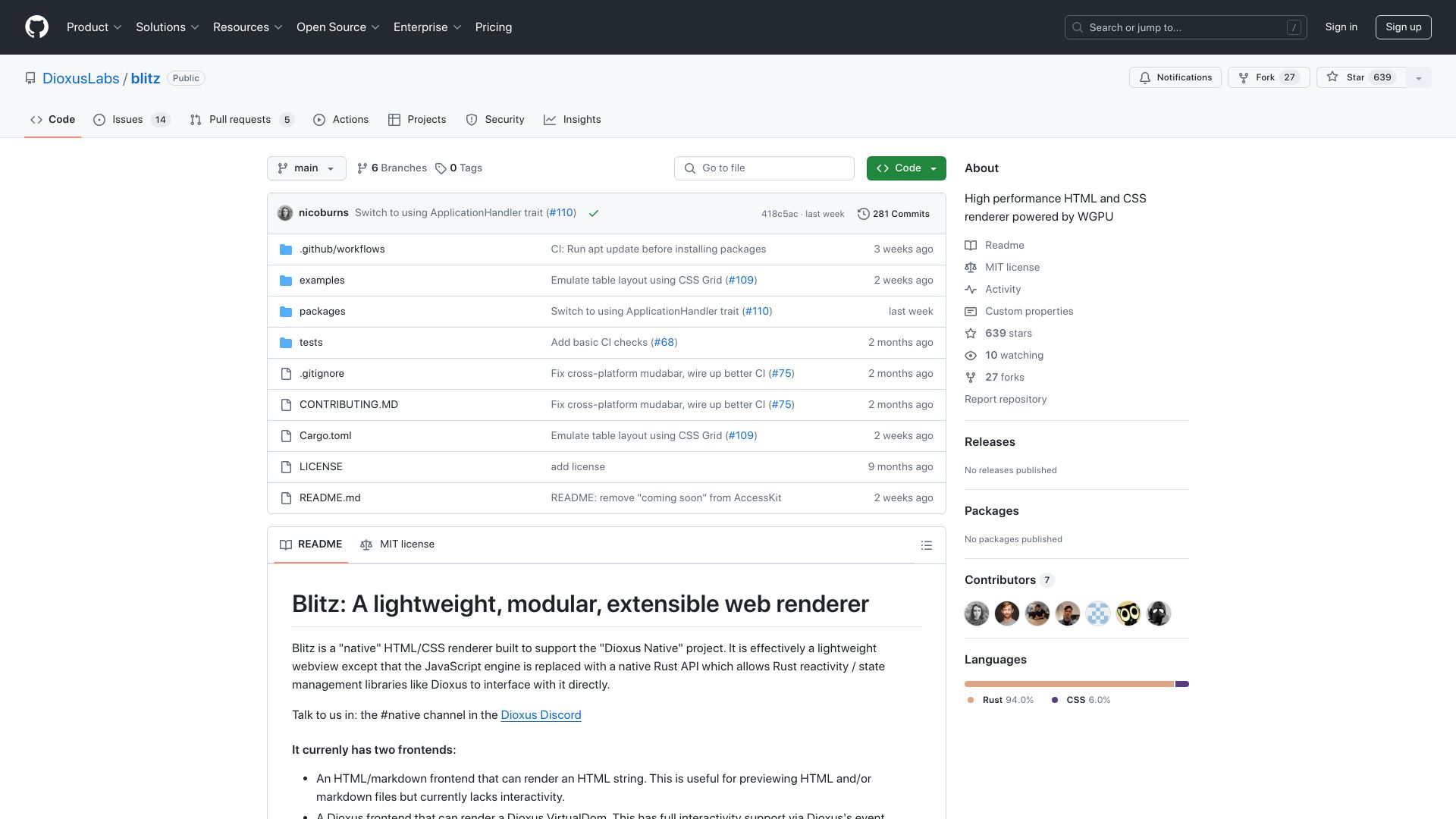Open Activity in About sidebar

(x=993, y=290)
